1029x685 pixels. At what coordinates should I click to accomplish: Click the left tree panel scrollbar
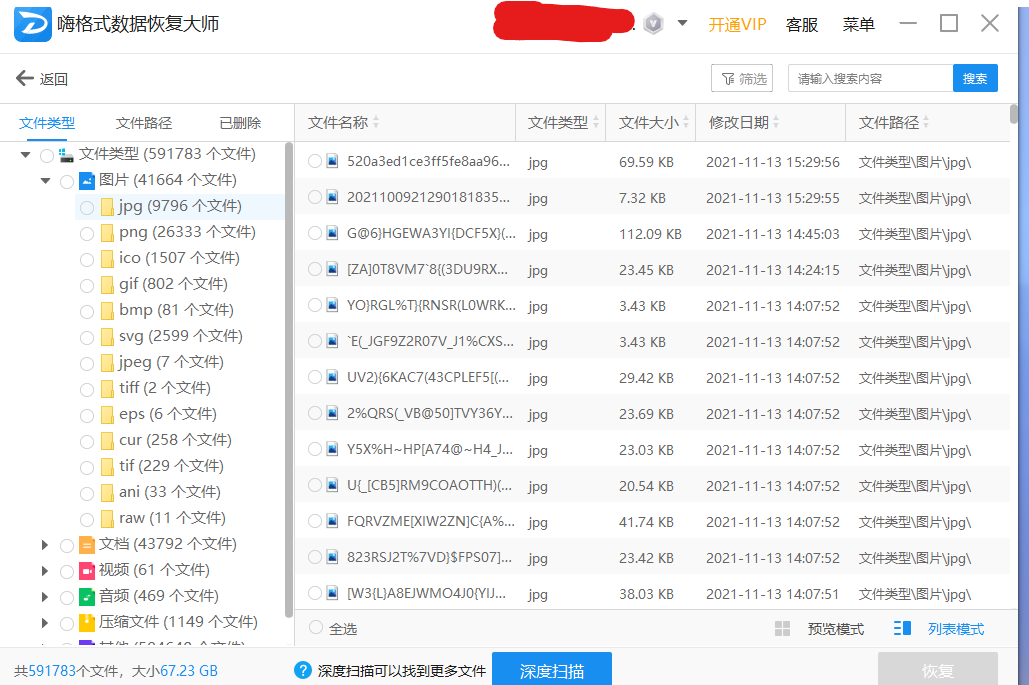(289, 381)
